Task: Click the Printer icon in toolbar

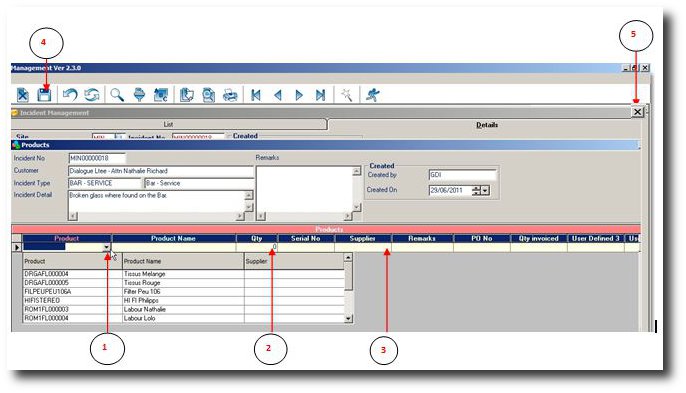Action: coord(230,95)
